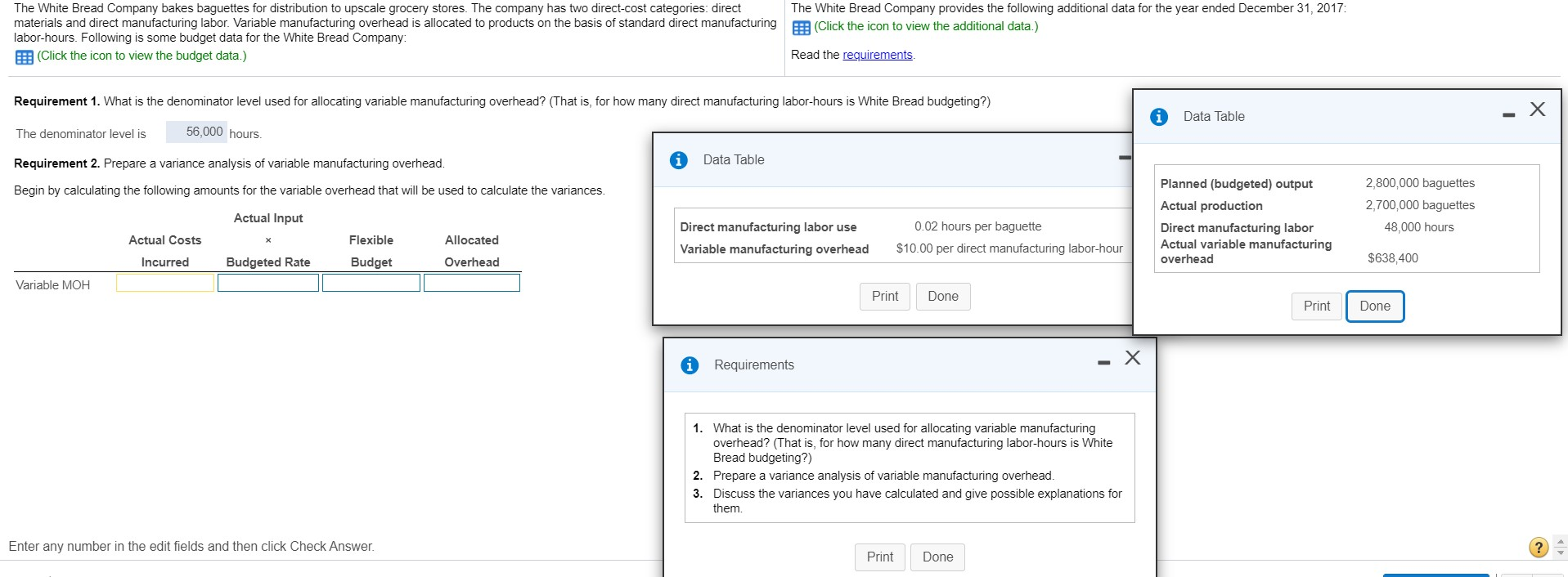Viewport: 1568px width, 577px height.
Task: Click 'Direct manufacturing labor' label in right table
Action: pyautogui.click(x=1237, y=228)
